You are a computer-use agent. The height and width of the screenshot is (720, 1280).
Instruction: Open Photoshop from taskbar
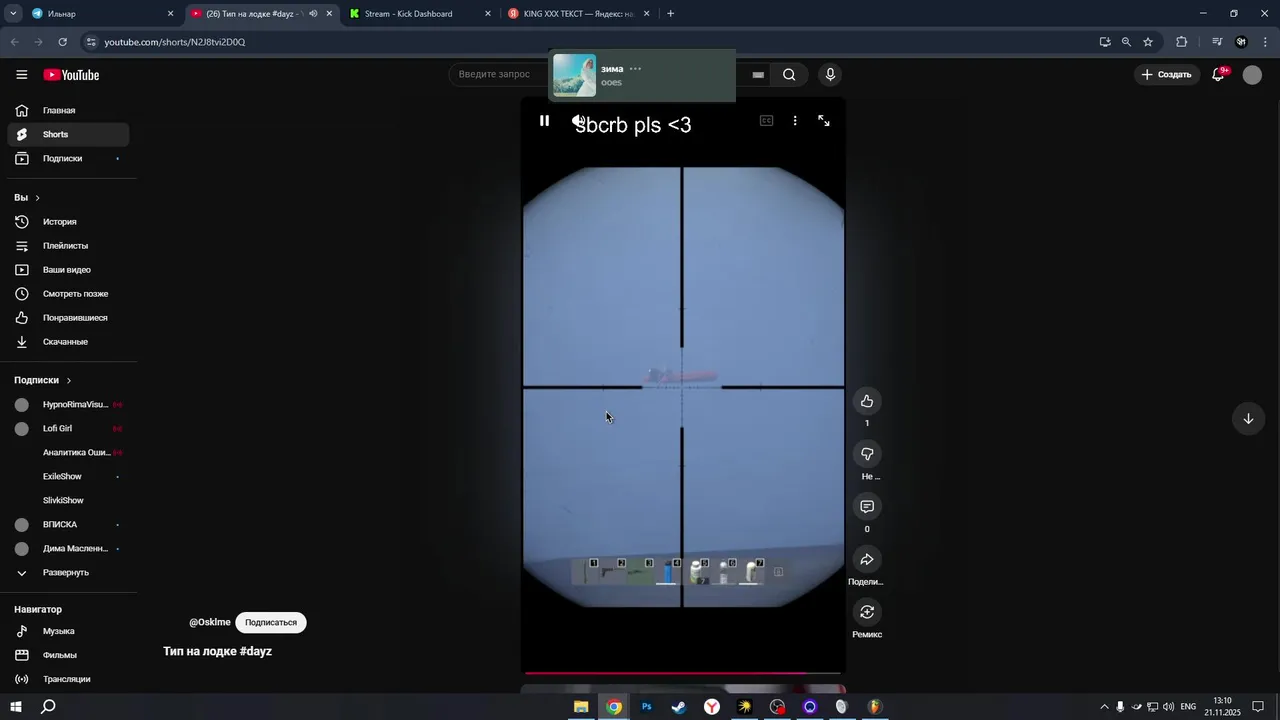(646, 707)
